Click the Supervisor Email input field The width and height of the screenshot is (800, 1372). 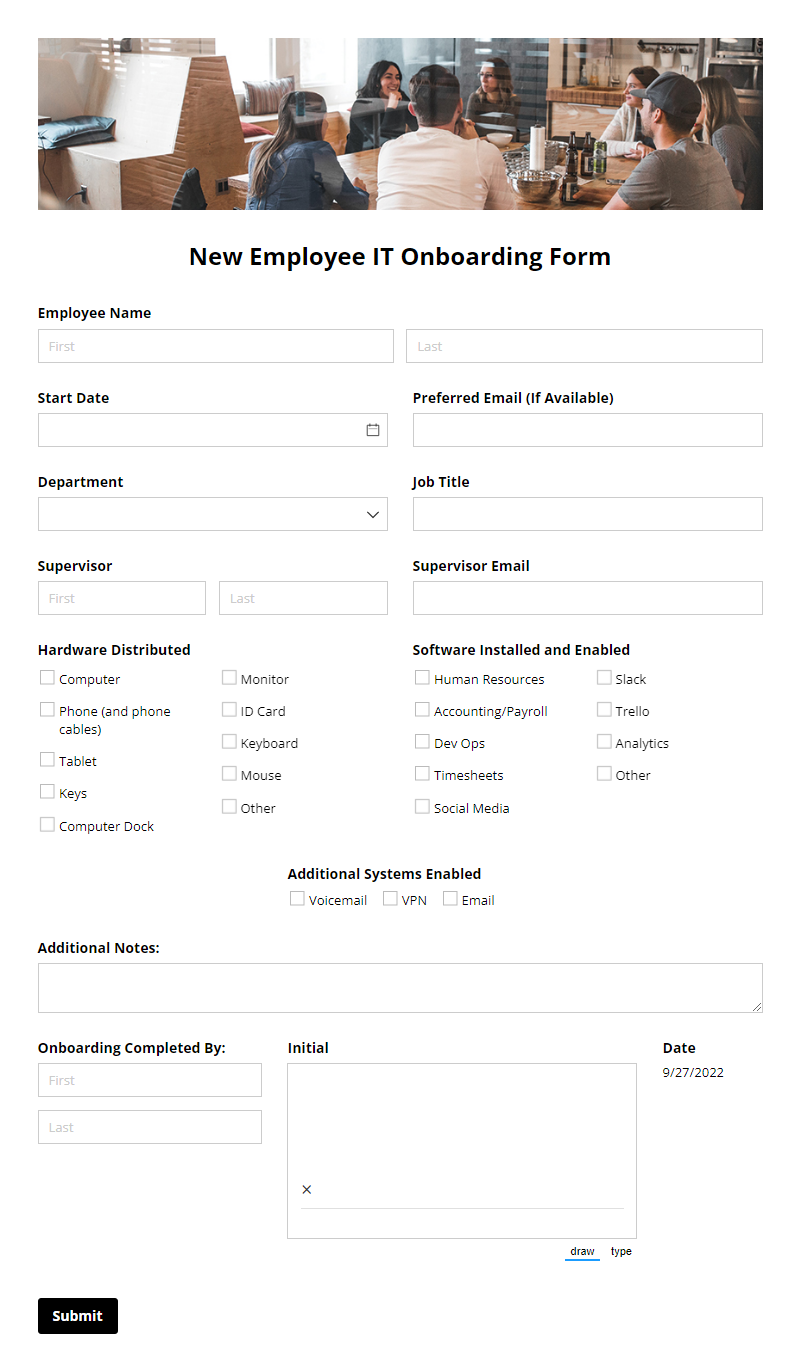pos(587,598)
